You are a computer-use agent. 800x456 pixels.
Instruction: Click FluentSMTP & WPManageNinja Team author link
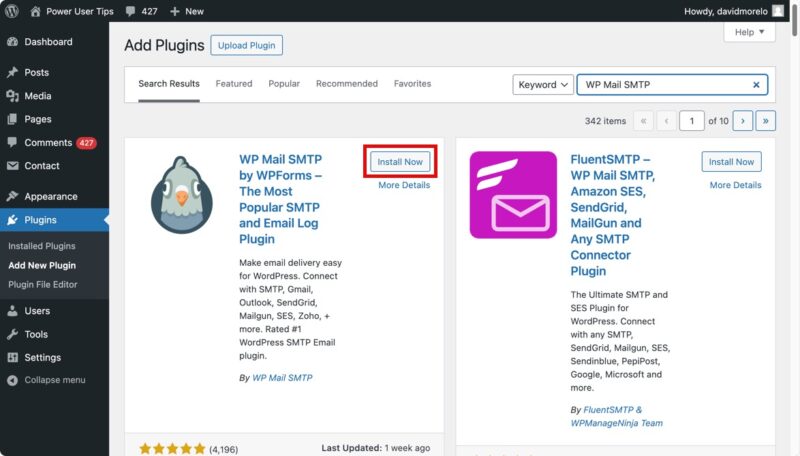pos(616,416)
